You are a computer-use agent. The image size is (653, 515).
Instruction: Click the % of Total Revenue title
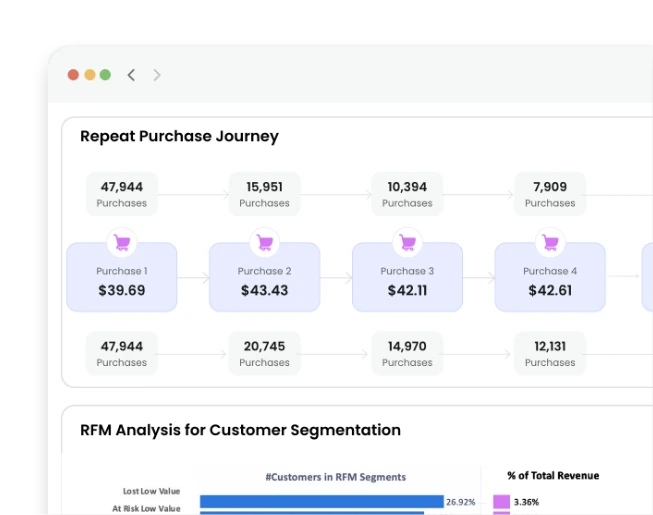click(553, 475)
